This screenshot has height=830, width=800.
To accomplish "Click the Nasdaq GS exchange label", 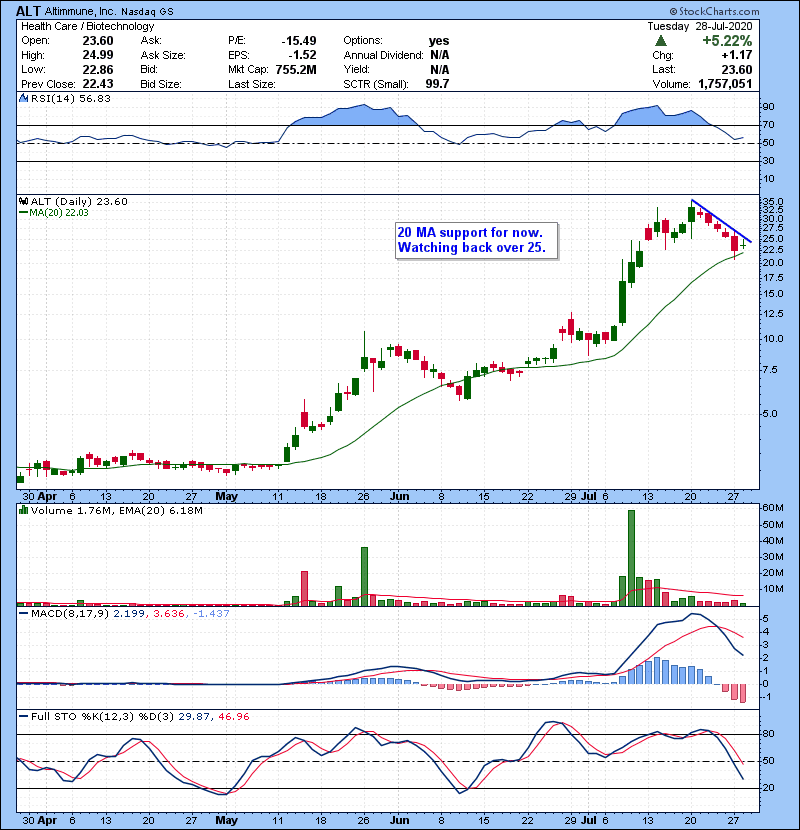I will point(147,12).
